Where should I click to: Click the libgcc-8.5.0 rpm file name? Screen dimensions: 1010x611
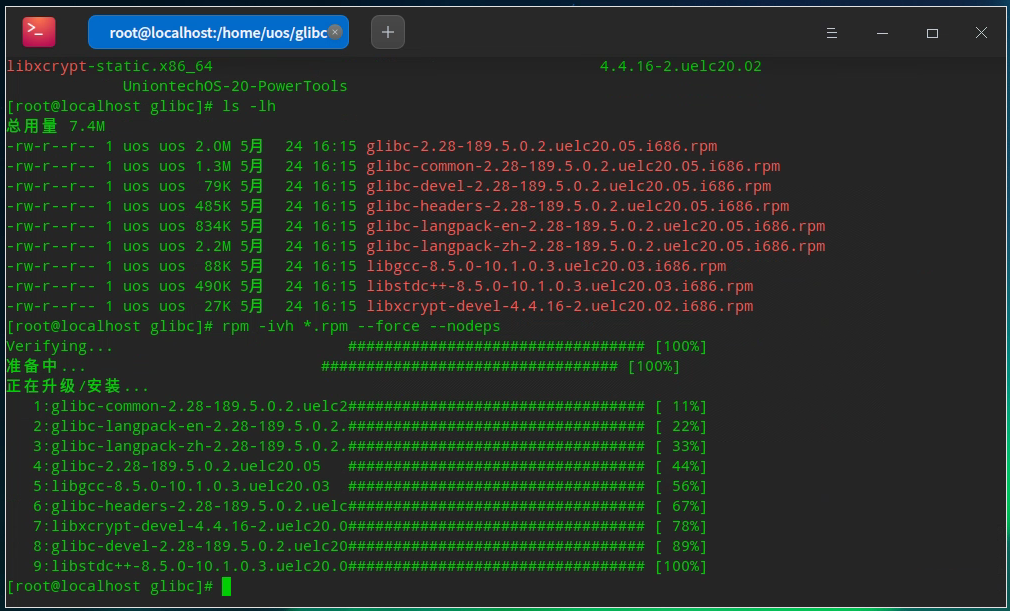click(x=546, y=266)
